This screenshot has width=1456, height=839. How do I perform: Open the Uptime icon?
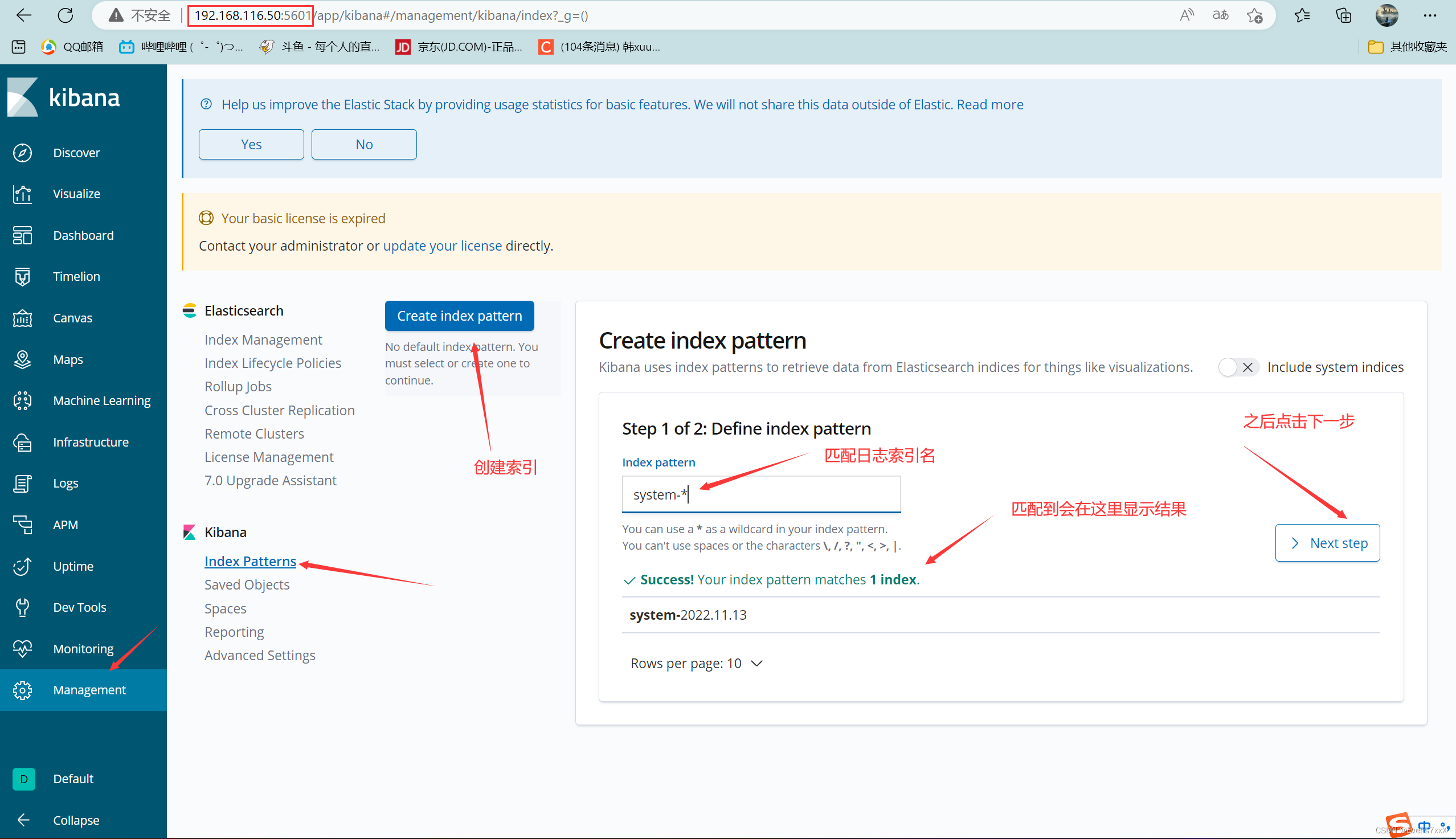(x=22, y=566)
